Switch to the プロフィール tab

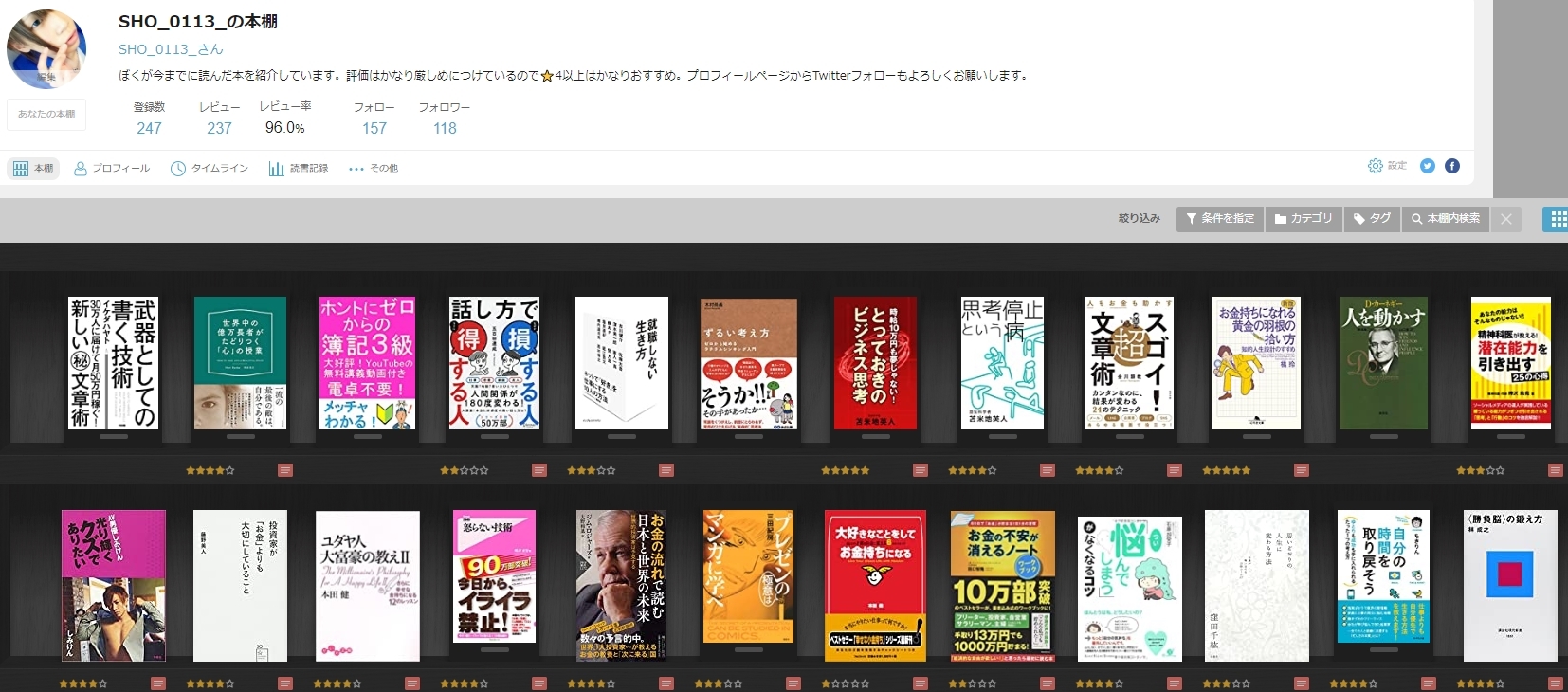(112, 169)
